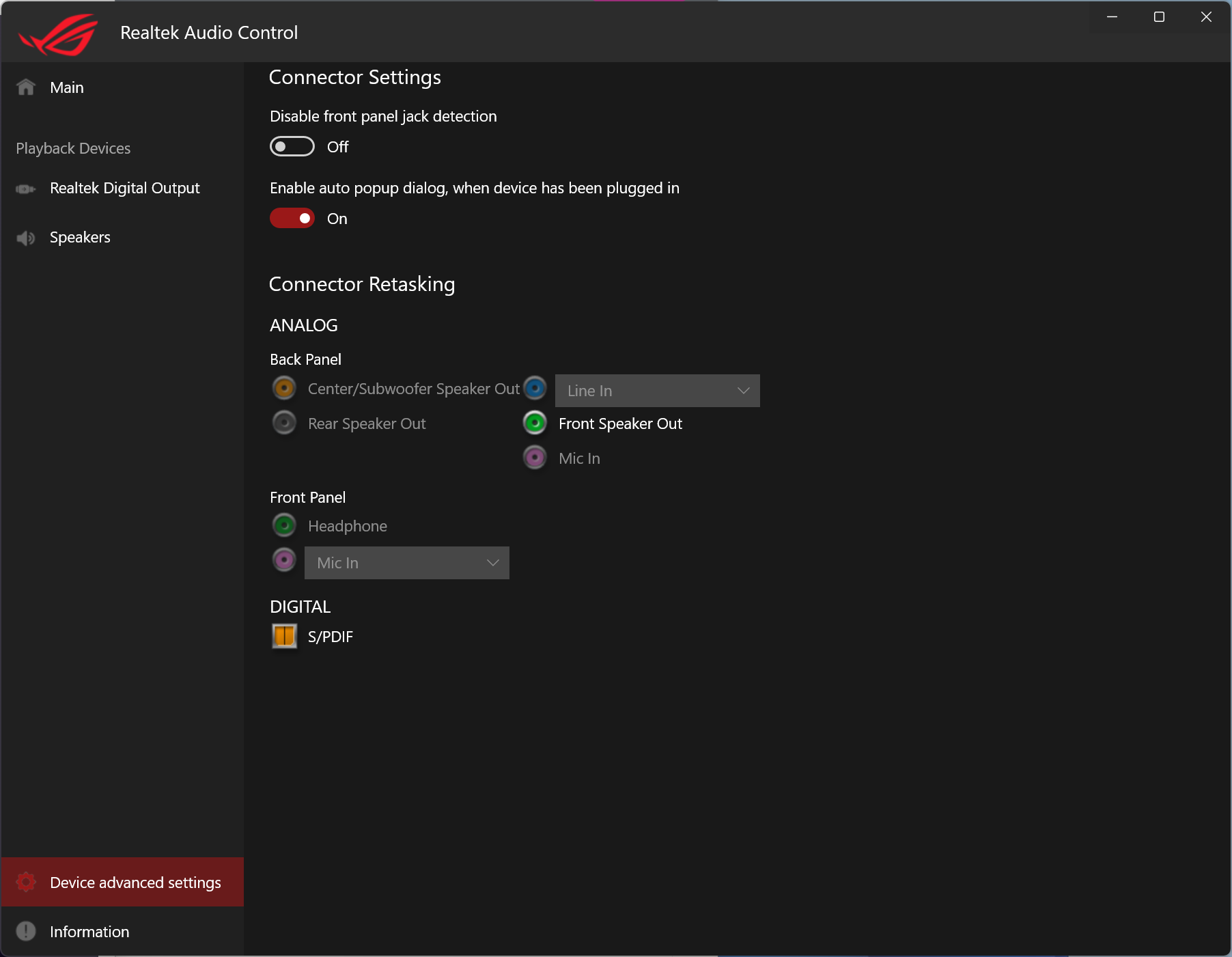Open the front panel Mic In dropdown
1232x957 pixels.
(406, 563)
